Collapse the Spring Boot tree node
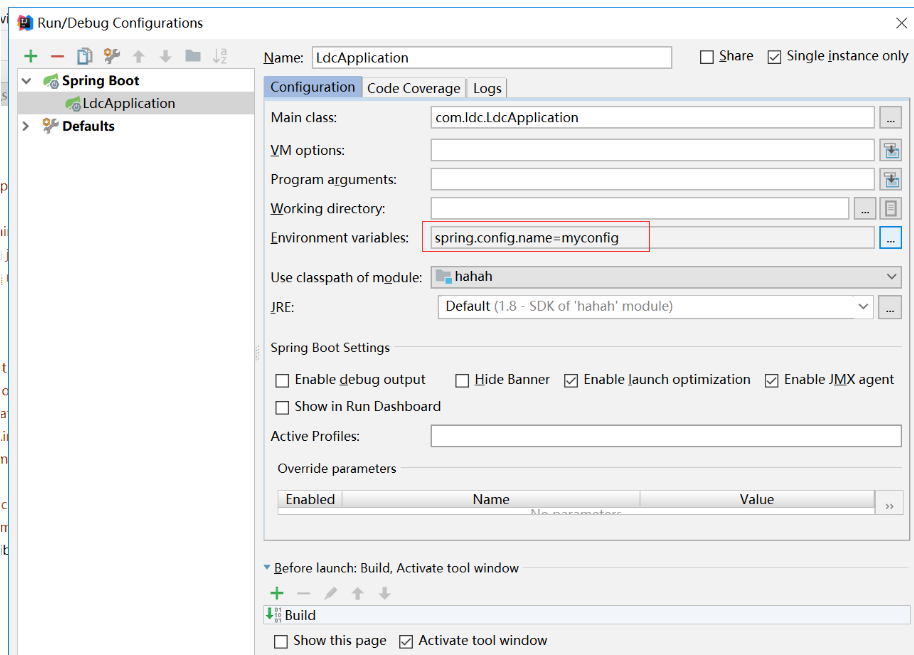The height and width of the screenshot is (655, 914). (x=26, y=80)
